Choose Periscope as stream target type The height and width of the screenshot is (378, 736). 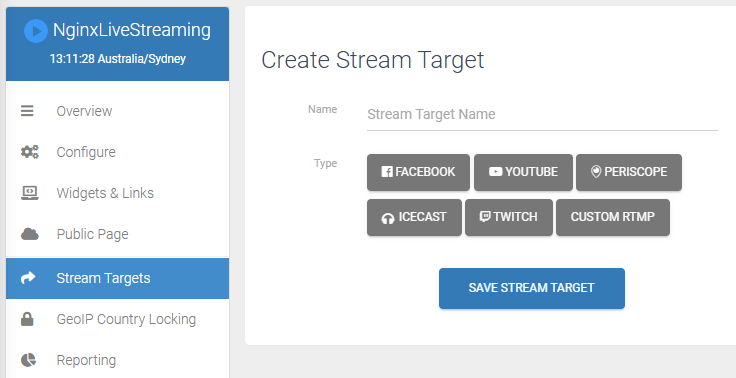[x=629, y=172]
